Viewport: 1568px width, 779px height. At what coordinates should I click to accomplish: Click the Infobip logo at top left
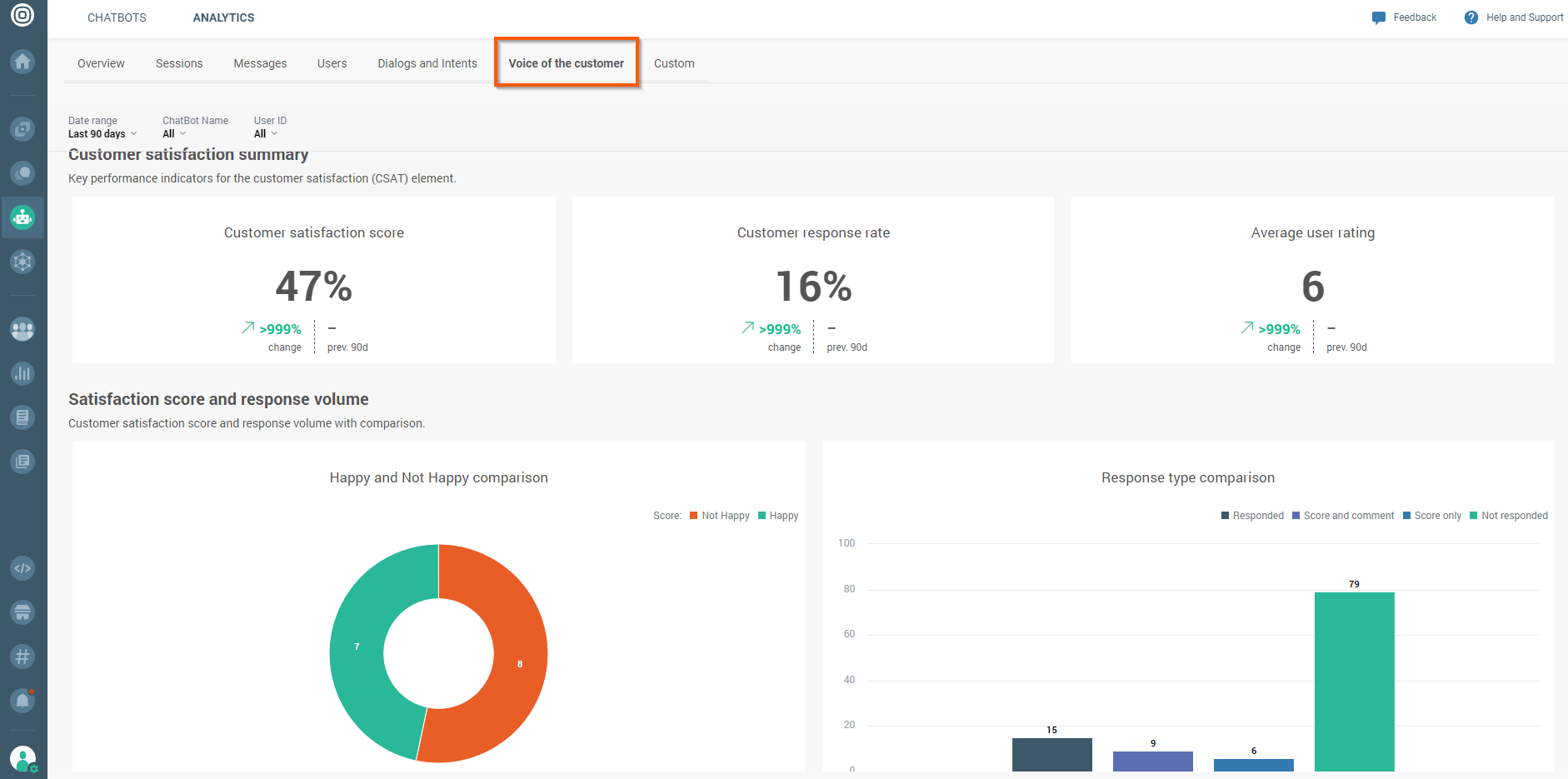(22, 14)
